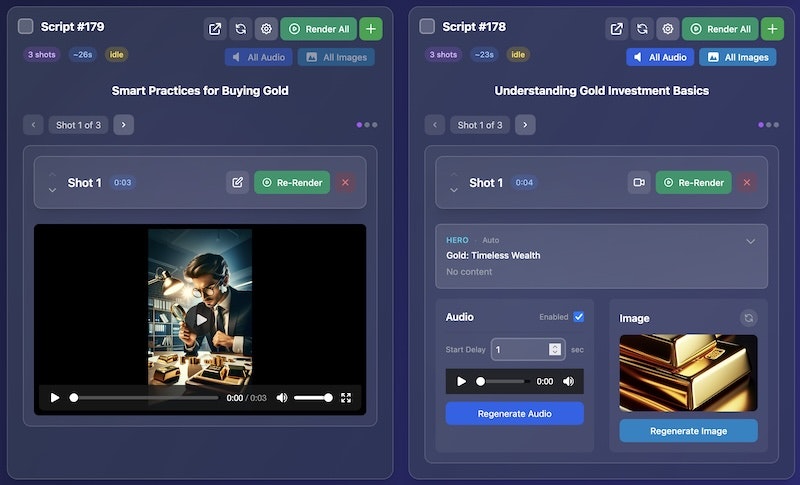Click All Audio in Script #179
The image size is (800, 485).
[x=259, y=57]
